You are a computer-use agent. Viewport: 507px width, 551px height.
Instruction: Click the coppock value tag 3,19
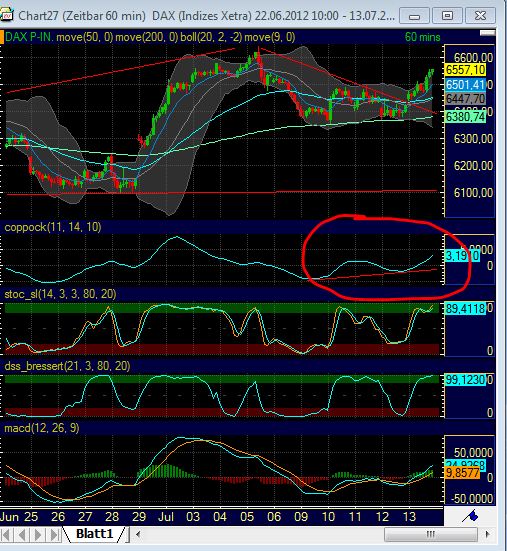462,255
